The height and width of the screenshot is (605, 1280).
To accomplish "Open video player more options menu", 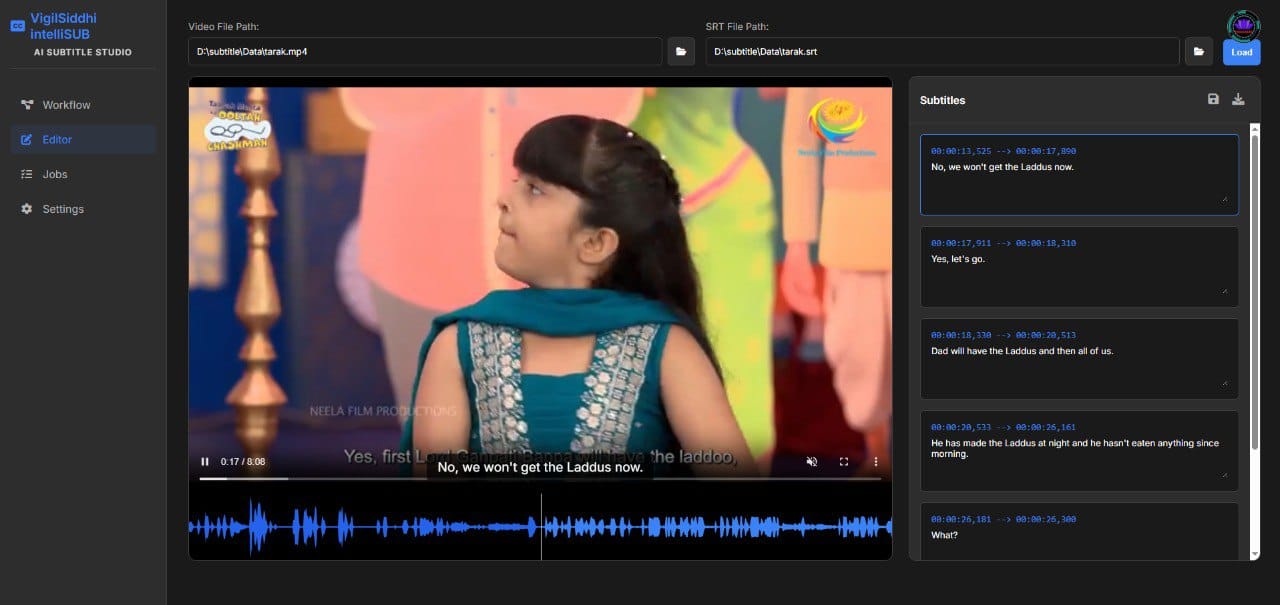I will (x=875, y=461).
